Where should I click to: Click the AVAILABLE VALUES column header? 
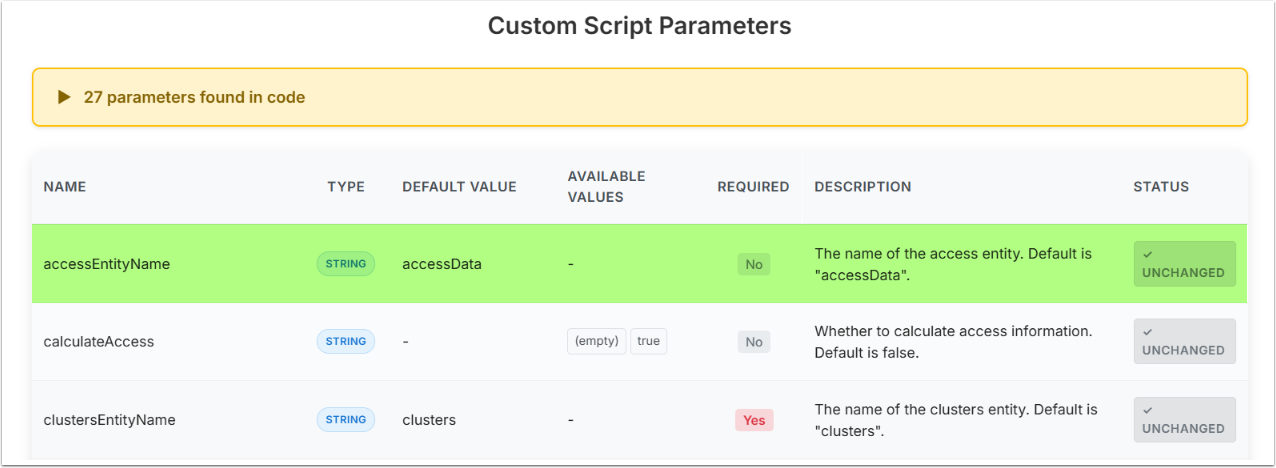(606, 187)
